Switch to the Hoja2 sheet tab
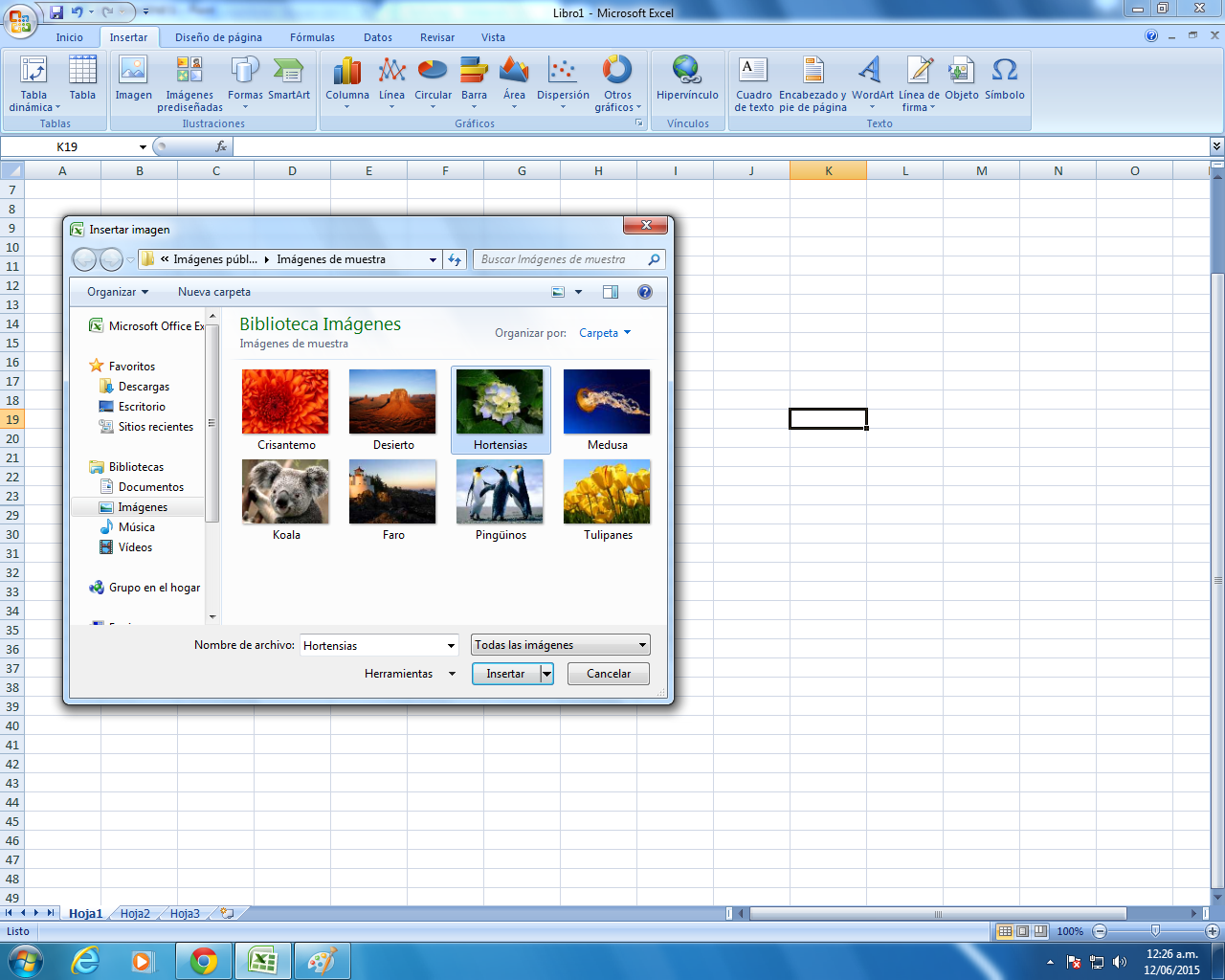This screenshot has width=1225, height=980. tap(135, 914)
